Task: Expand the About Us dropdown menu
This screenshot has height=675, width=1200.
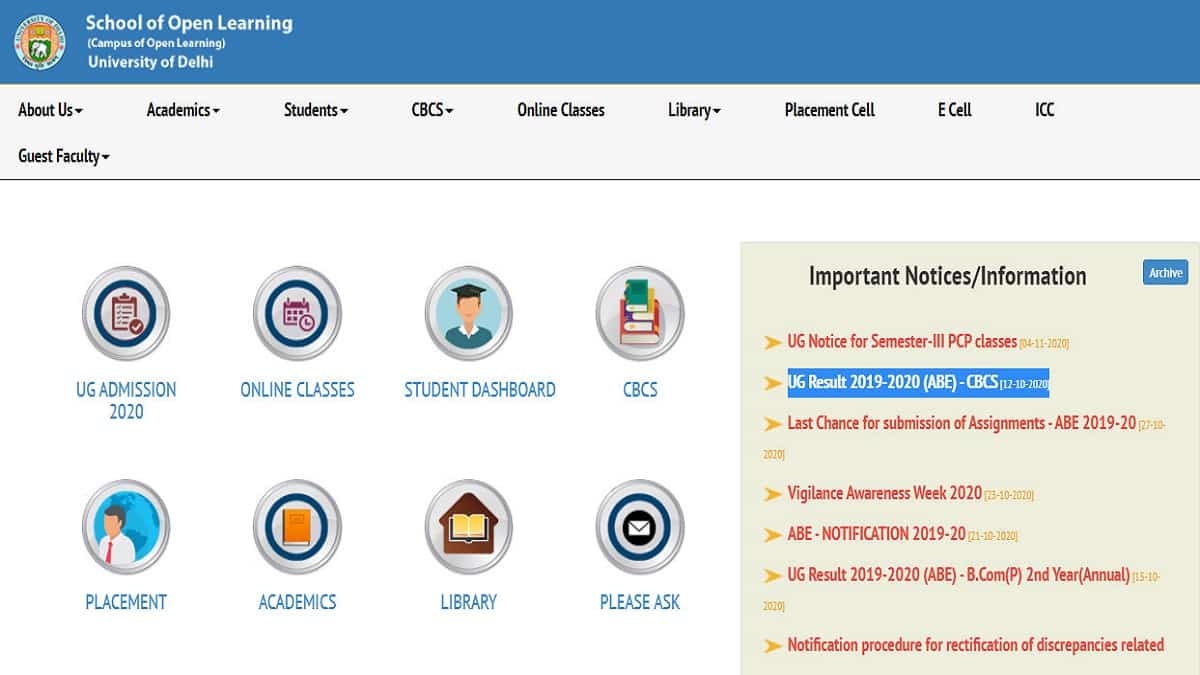Action: pos(50,110)
